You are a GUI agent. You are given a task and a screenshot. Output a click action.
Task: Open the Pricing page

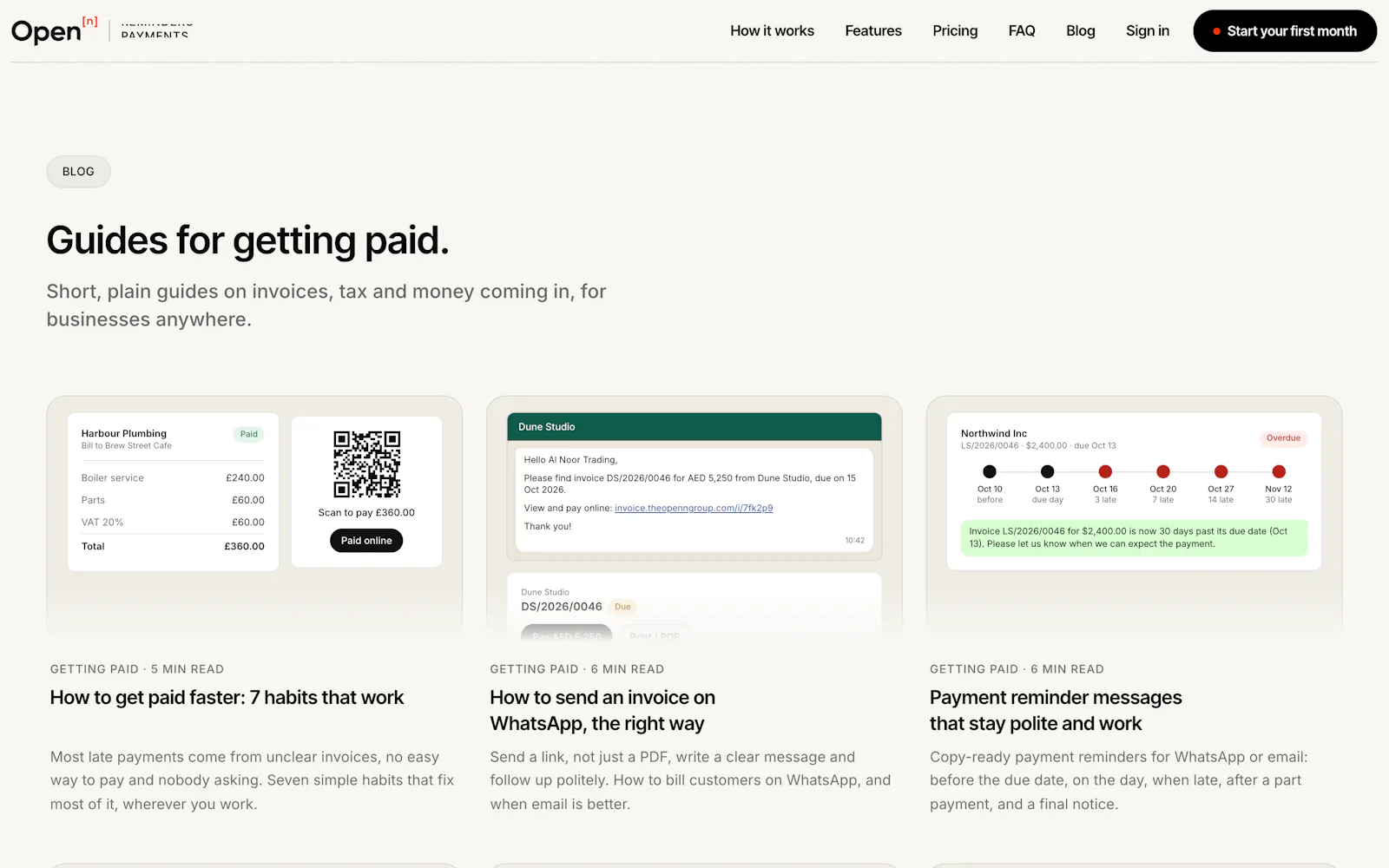click(x=955, y=31)
